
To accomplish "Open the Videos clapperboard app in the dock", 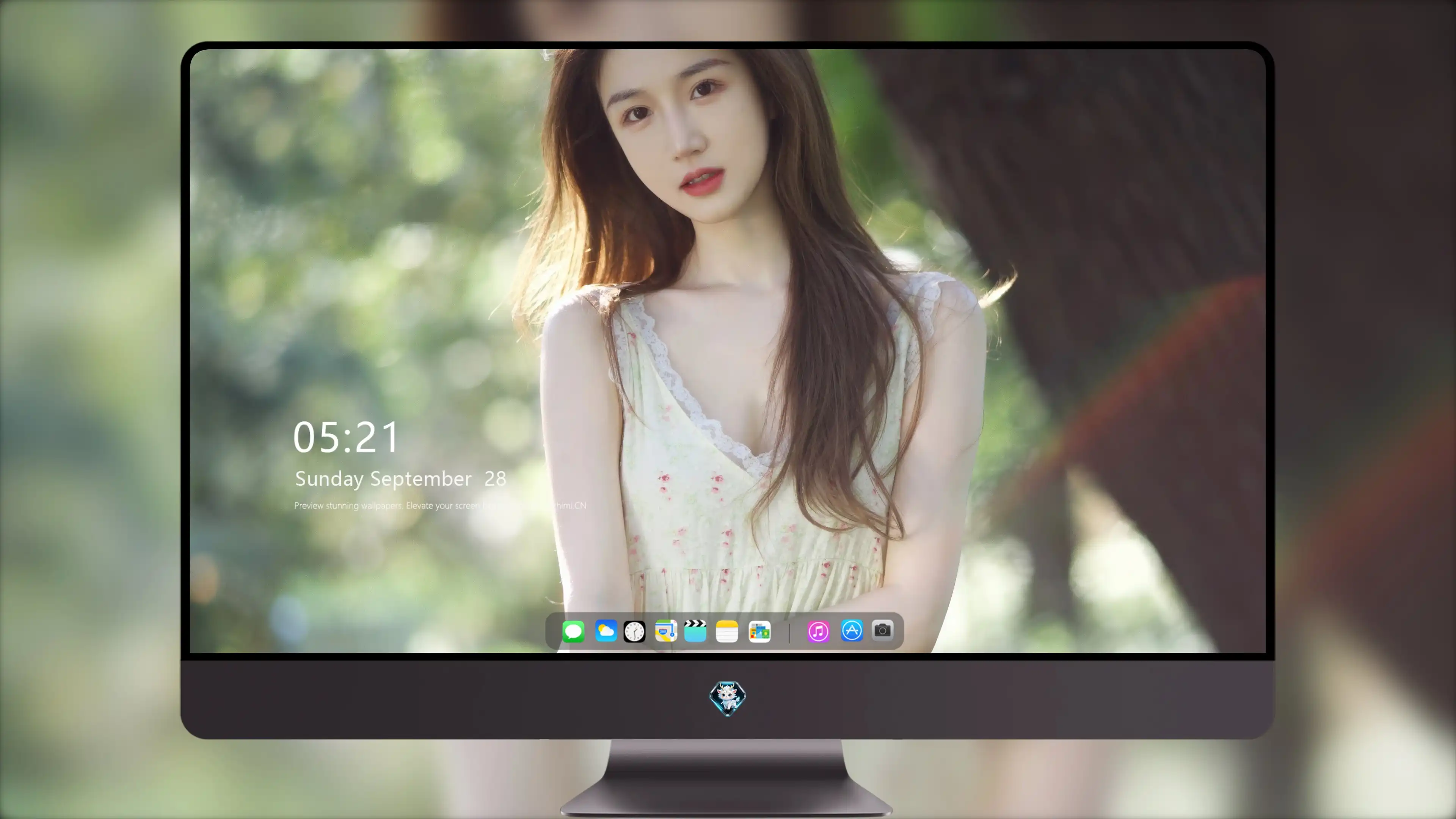I will click(695, 631).
